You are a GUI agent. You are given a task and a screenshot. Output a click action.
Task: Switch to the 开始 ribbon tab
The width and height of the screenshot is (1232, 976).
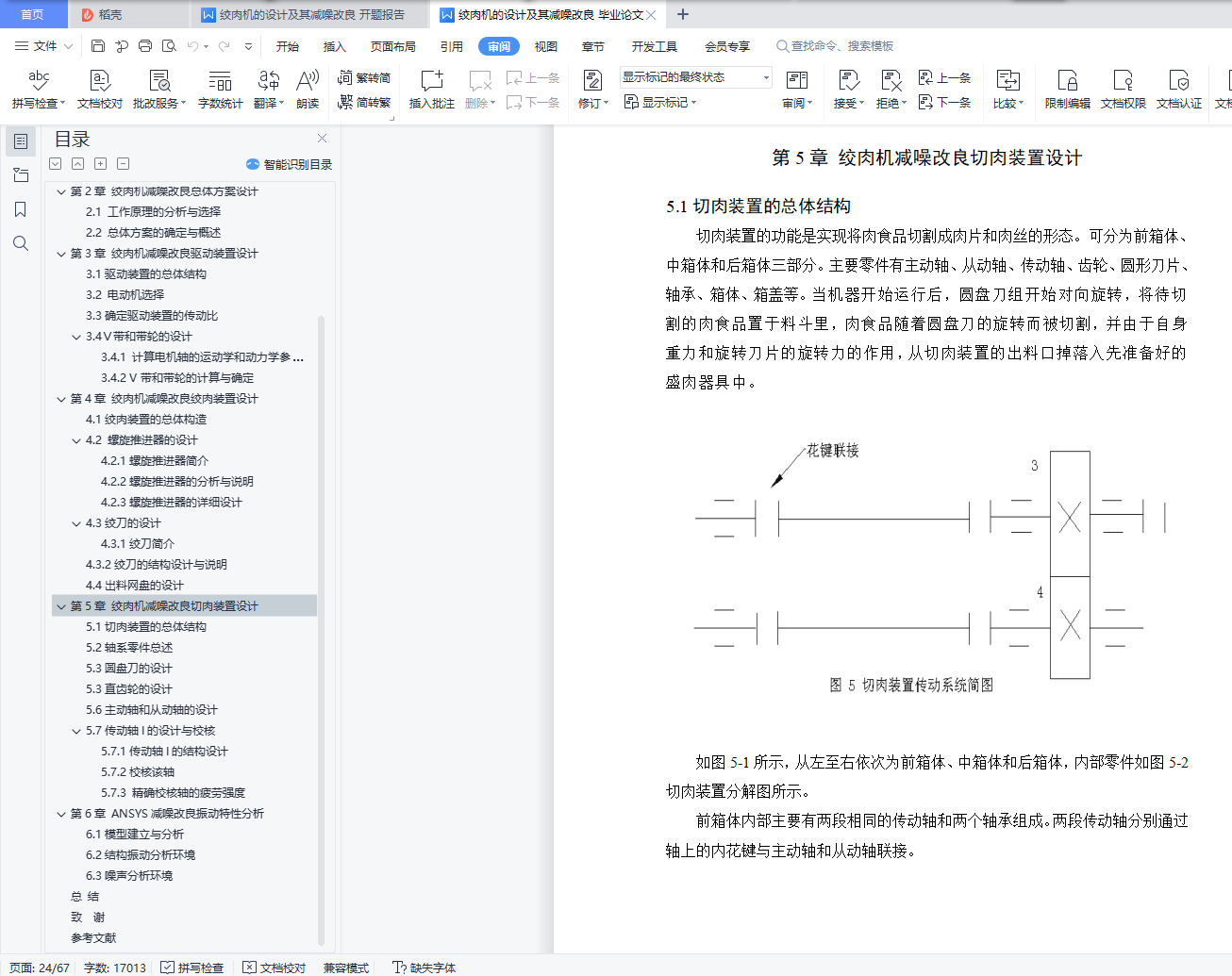click(287, 46)
